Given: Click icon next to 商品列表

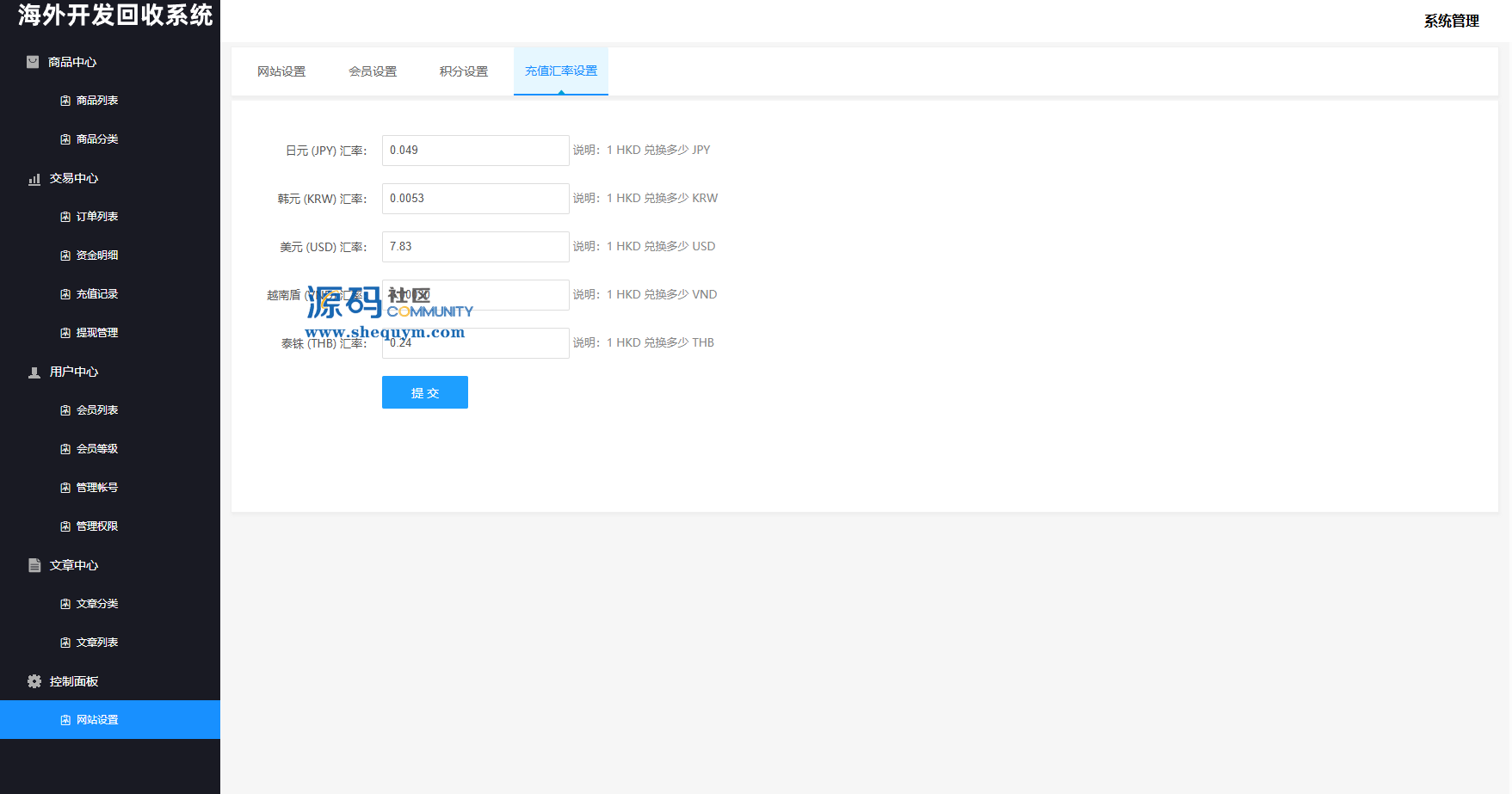Looking at the screenshot, I should click(x=65, y=101).
